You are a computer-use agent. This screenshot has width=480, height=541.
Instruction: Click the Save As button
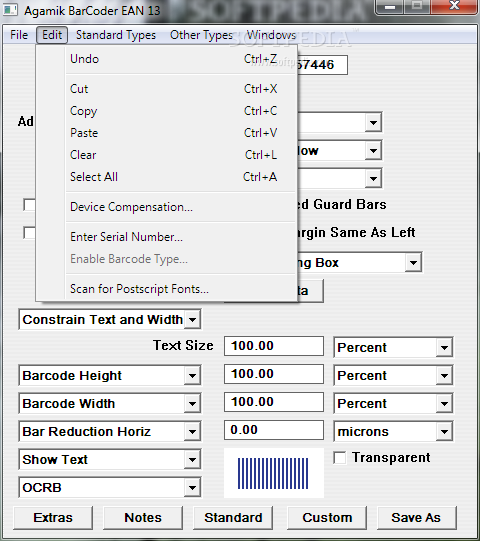point(417,518)
